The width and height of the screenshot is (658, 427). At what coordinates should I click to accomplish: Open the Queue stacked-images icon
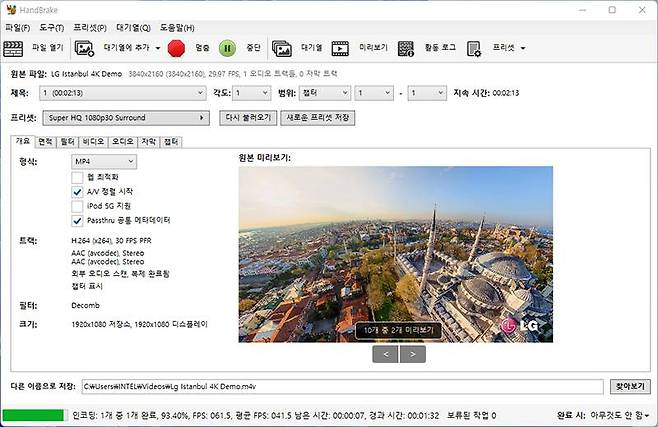[x=282, y=48]
